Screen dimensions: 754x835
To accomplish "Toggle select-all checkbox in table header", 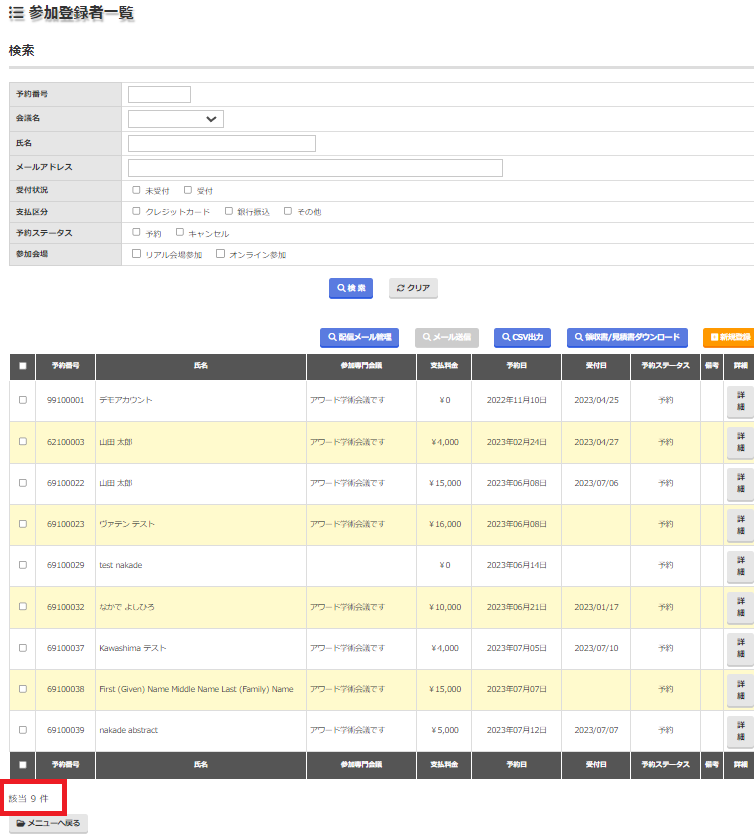I will (x=23, y=366).
